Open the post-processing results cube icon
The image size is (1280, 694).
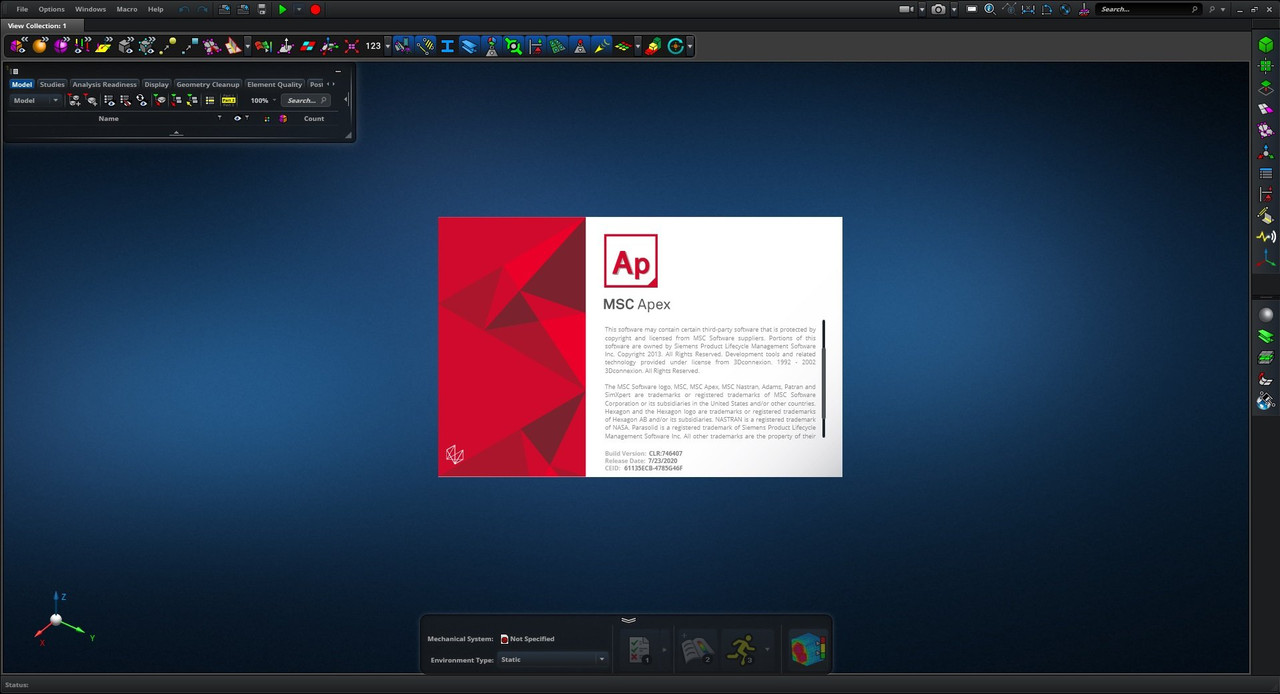[x=808, y=649]
